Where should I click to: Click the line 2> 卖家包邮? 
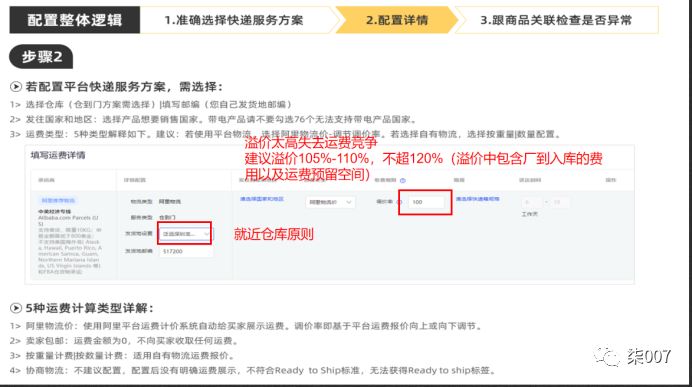[125, 341]
